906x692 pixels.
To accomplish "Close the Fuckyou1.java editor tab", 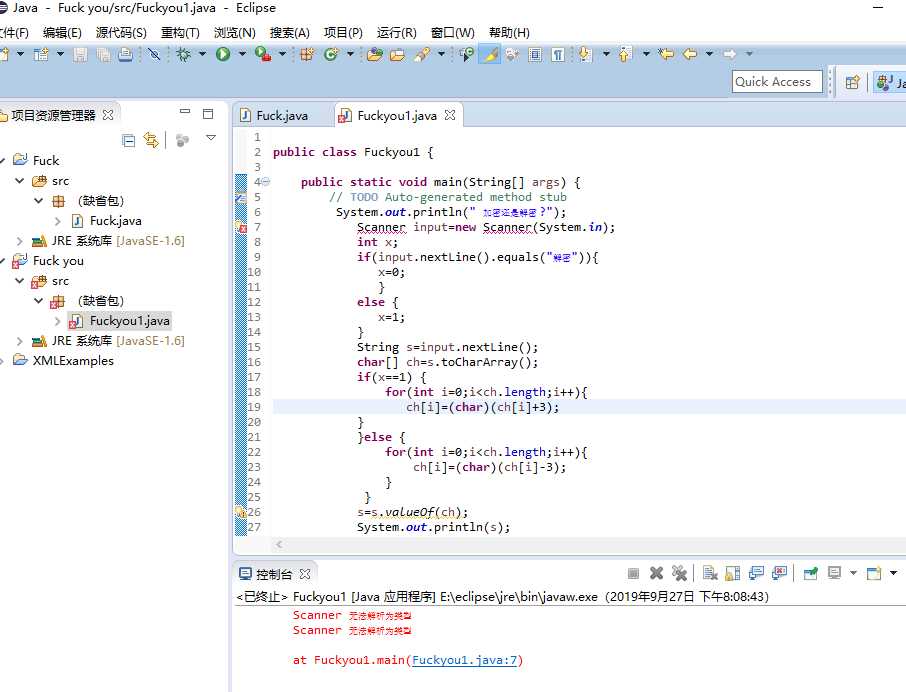I will 450,115.
